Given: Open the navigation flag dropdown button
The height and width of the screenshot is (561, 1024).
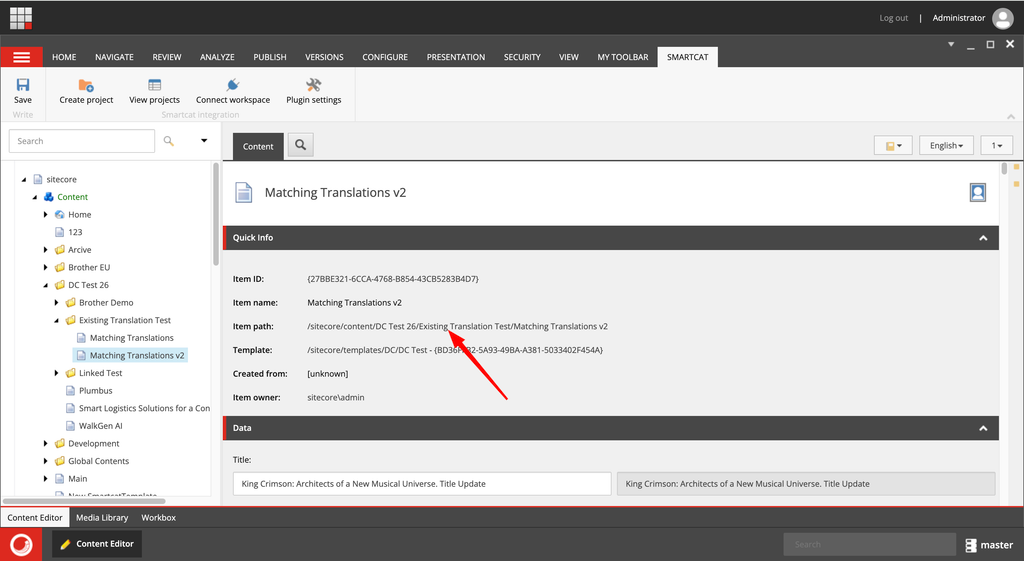Looking at the screenshot, I should (x=893, y=146).
